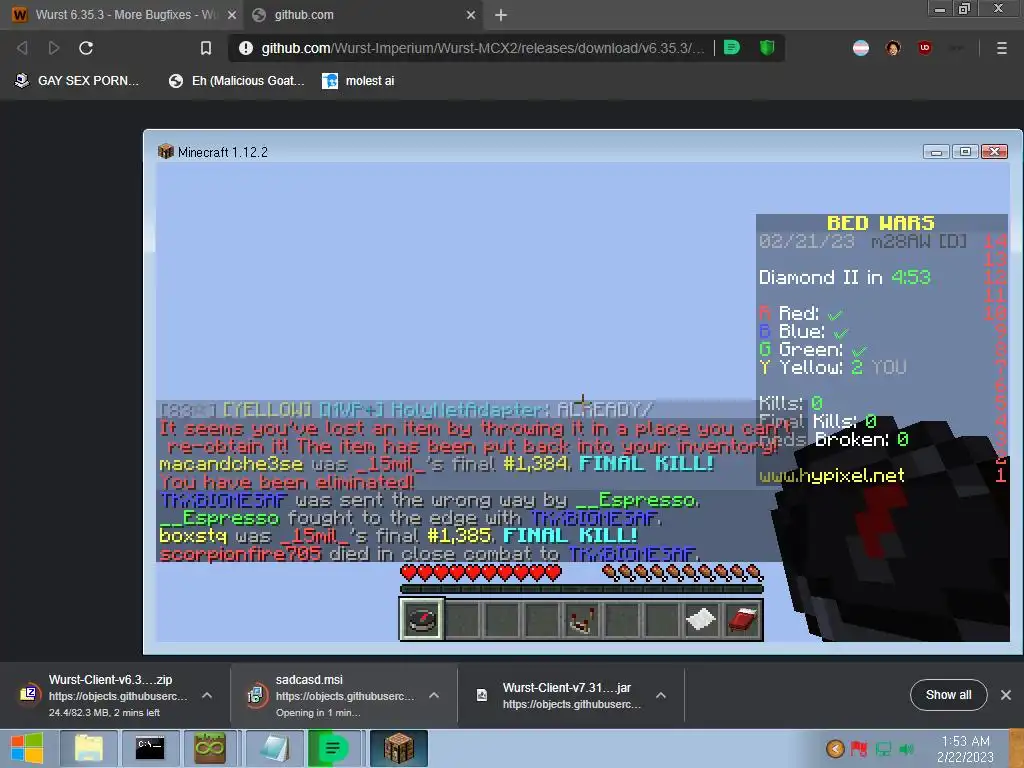The width and height of the screenshot is (1024, 768).
Task: Close the github.com tab
Action: click(471, 15)
